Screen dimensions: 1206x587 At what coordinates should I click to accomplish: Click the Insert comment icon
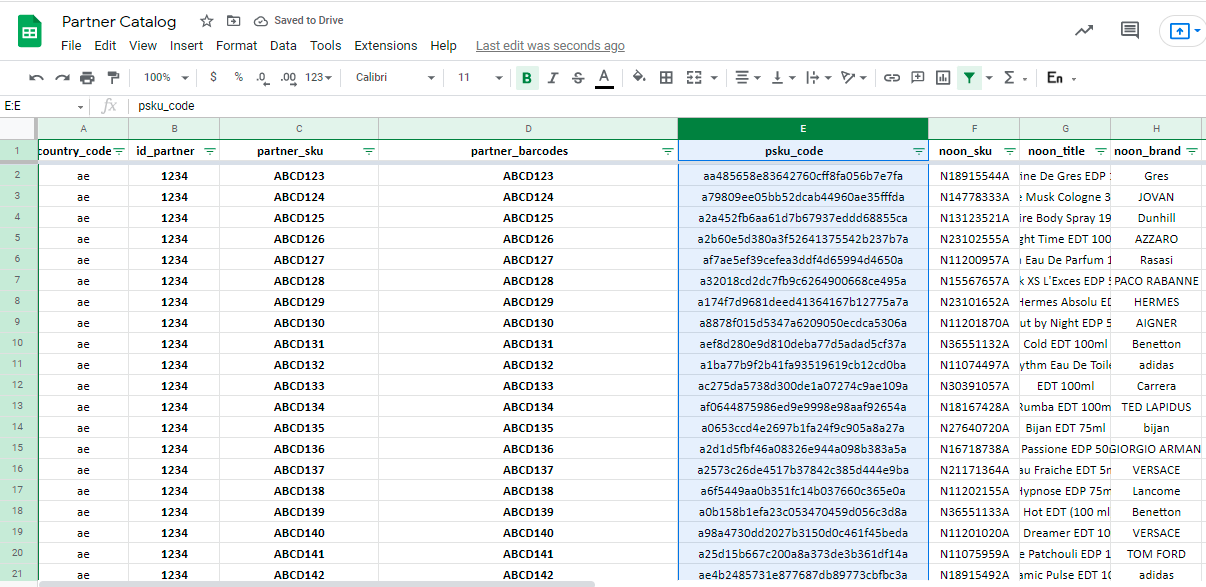coord(917,77)
